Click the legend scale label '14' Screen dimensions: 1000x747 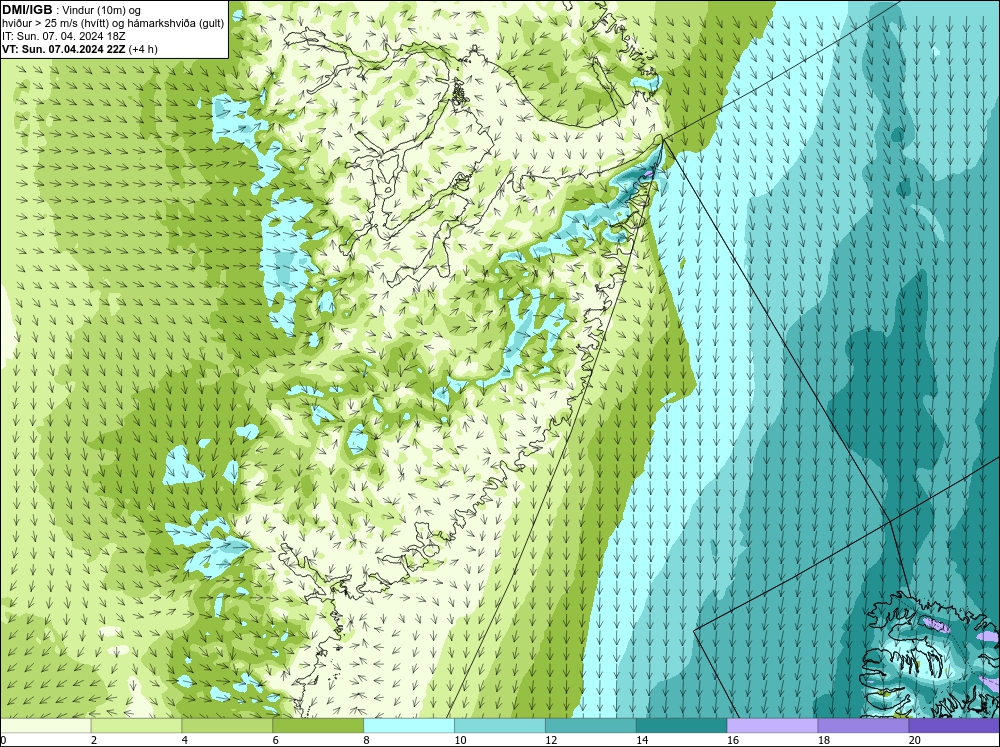point(642,740)
